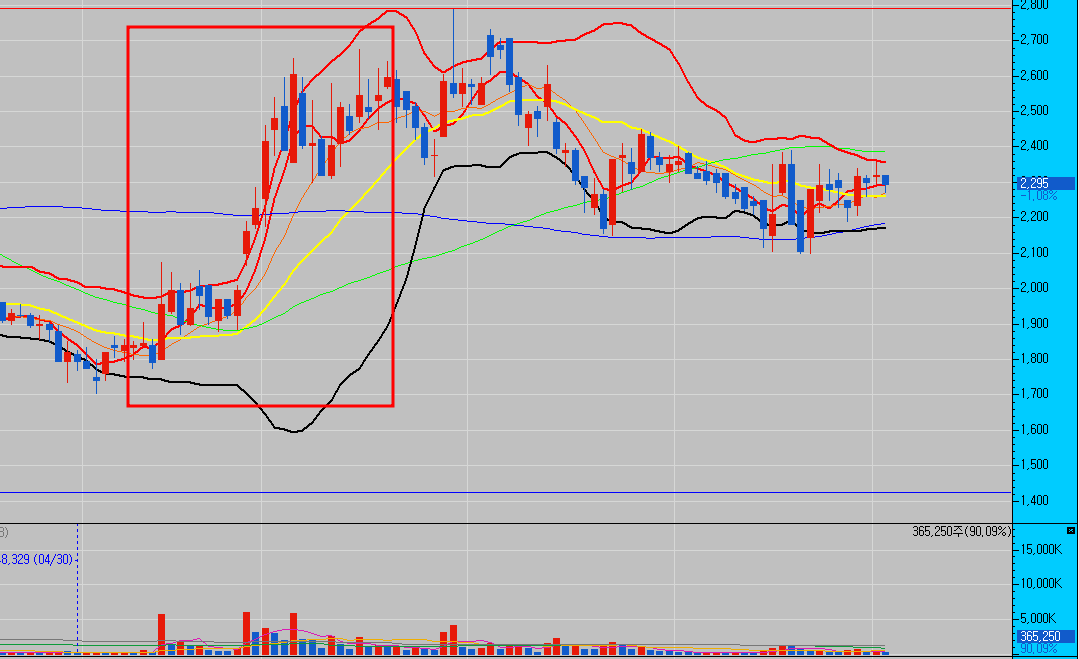Click the -1.08% change label
This screenshot has height=659, width=1079.
[1038, 195]
